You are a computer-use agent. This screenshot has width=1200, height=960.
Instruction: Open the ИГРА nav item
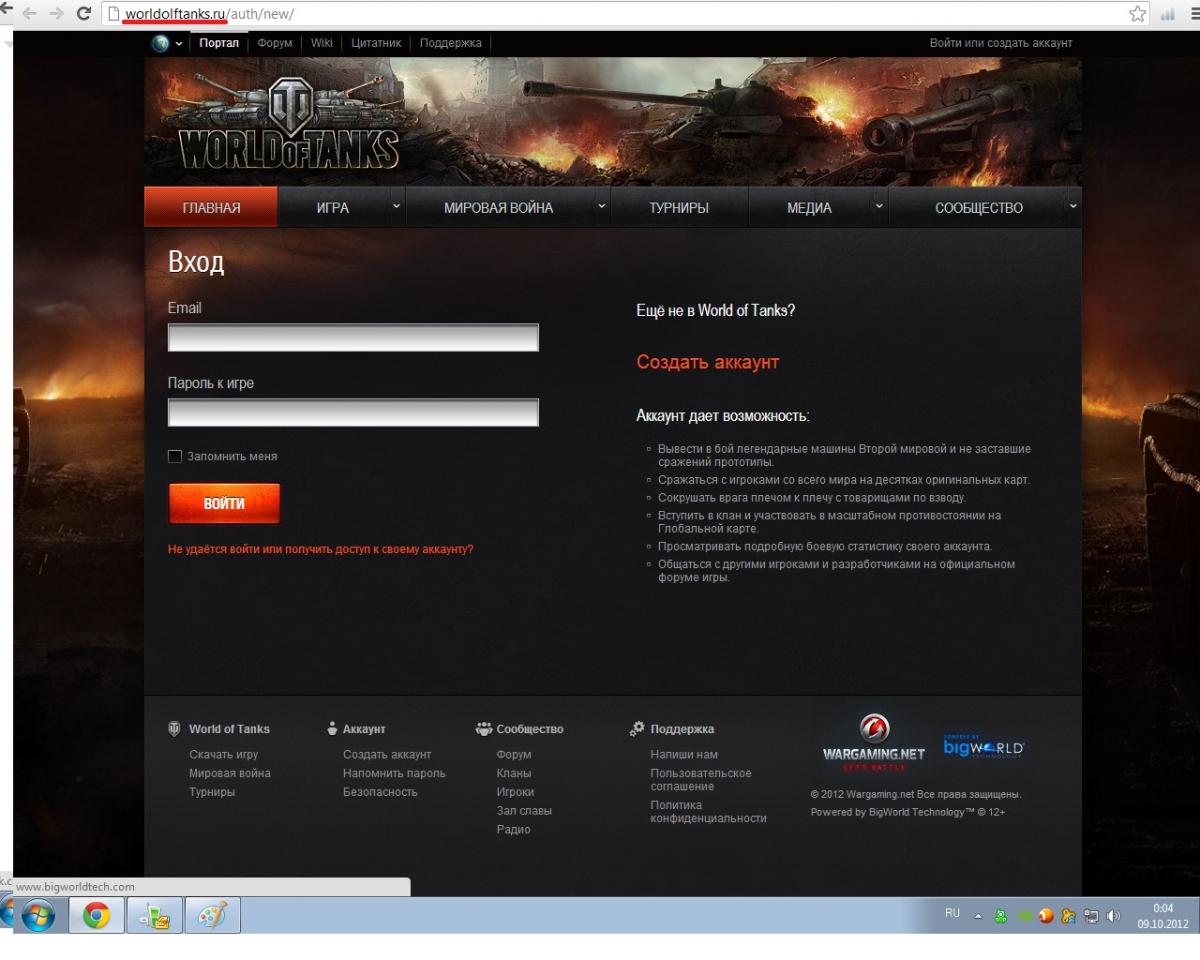(x=333, y=208)
